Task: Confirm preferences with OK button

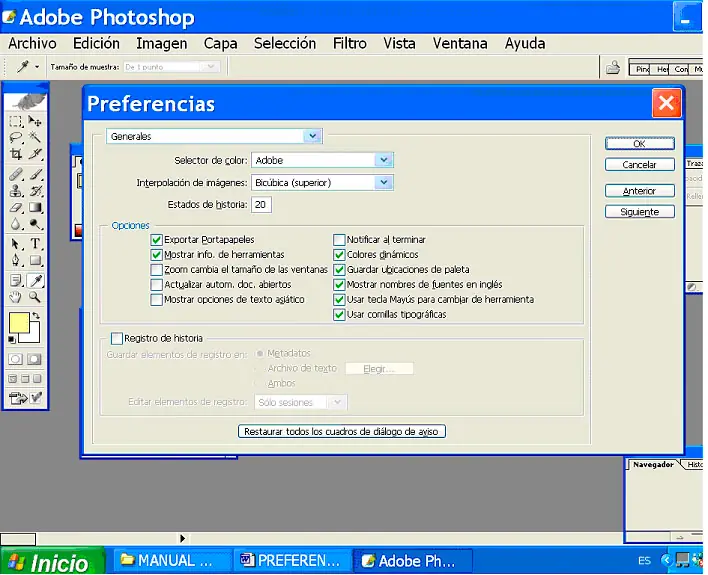Action: pos(639,144)
